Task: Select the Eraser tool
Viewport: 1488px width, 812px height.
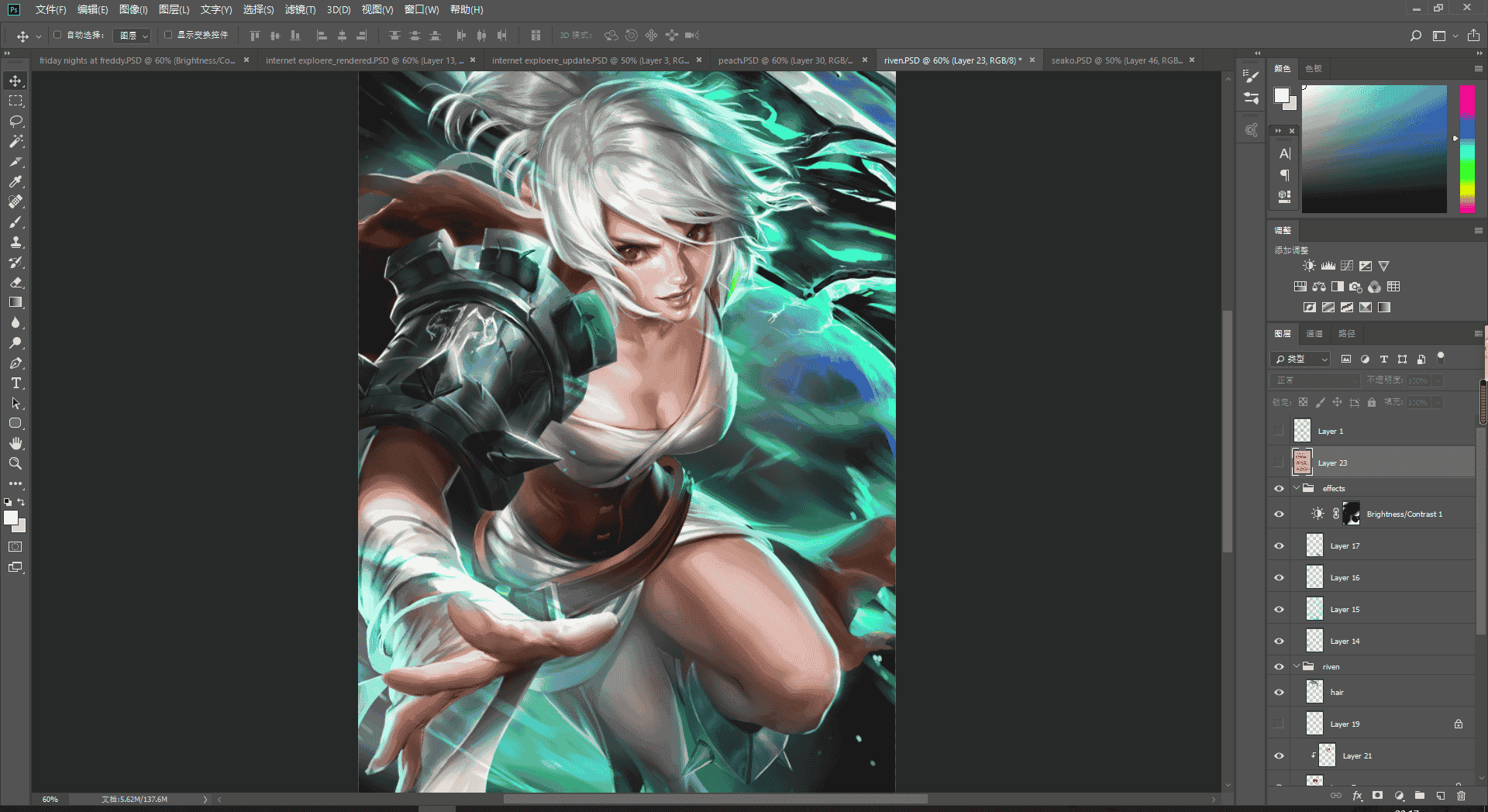Action: point(15,282)
